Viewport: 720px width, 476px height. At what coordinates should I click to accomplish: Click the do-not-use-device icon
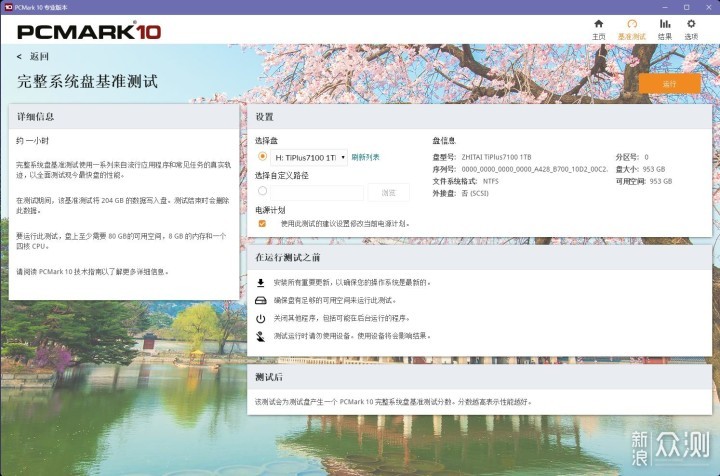coord(260,336)
